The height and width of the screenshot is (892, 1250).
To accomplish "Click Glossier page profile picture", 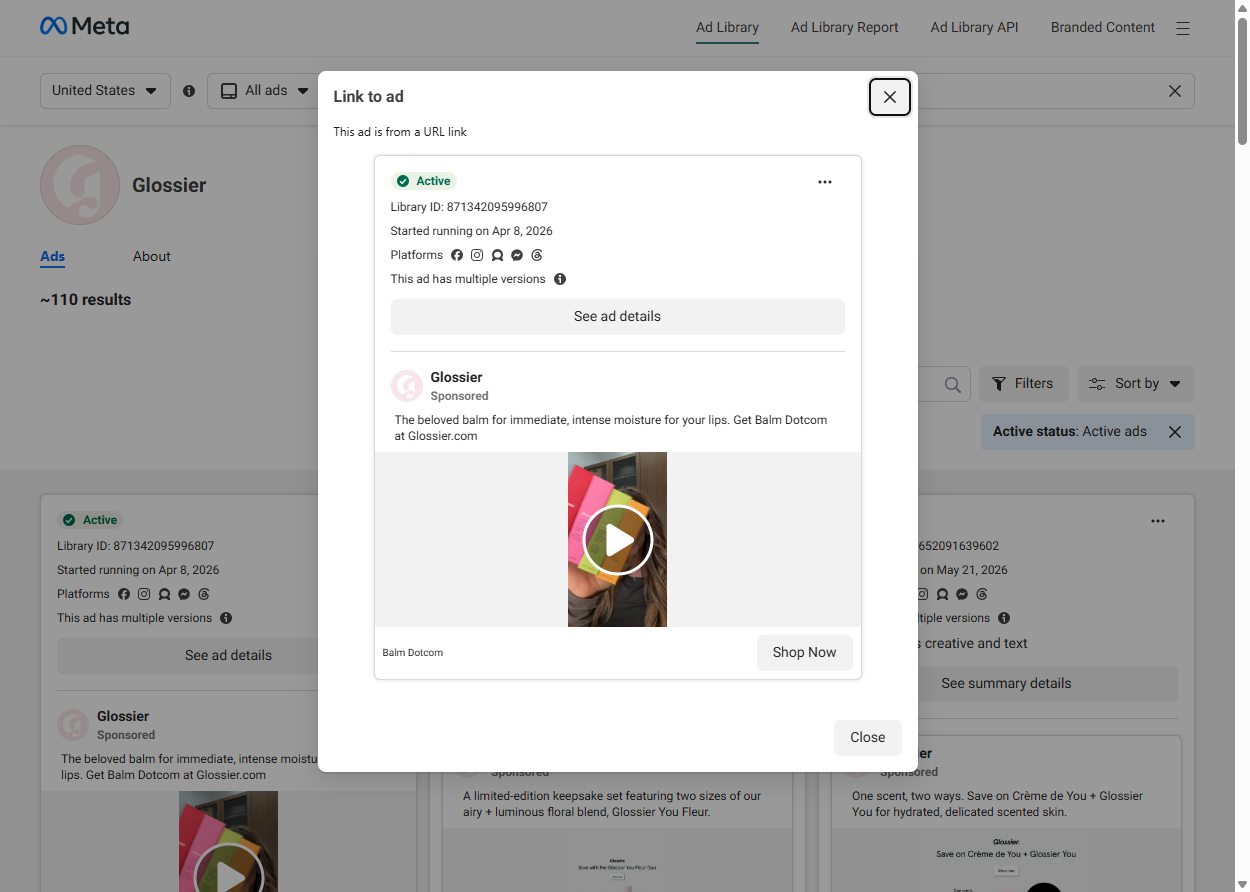I will coord(80,185).
